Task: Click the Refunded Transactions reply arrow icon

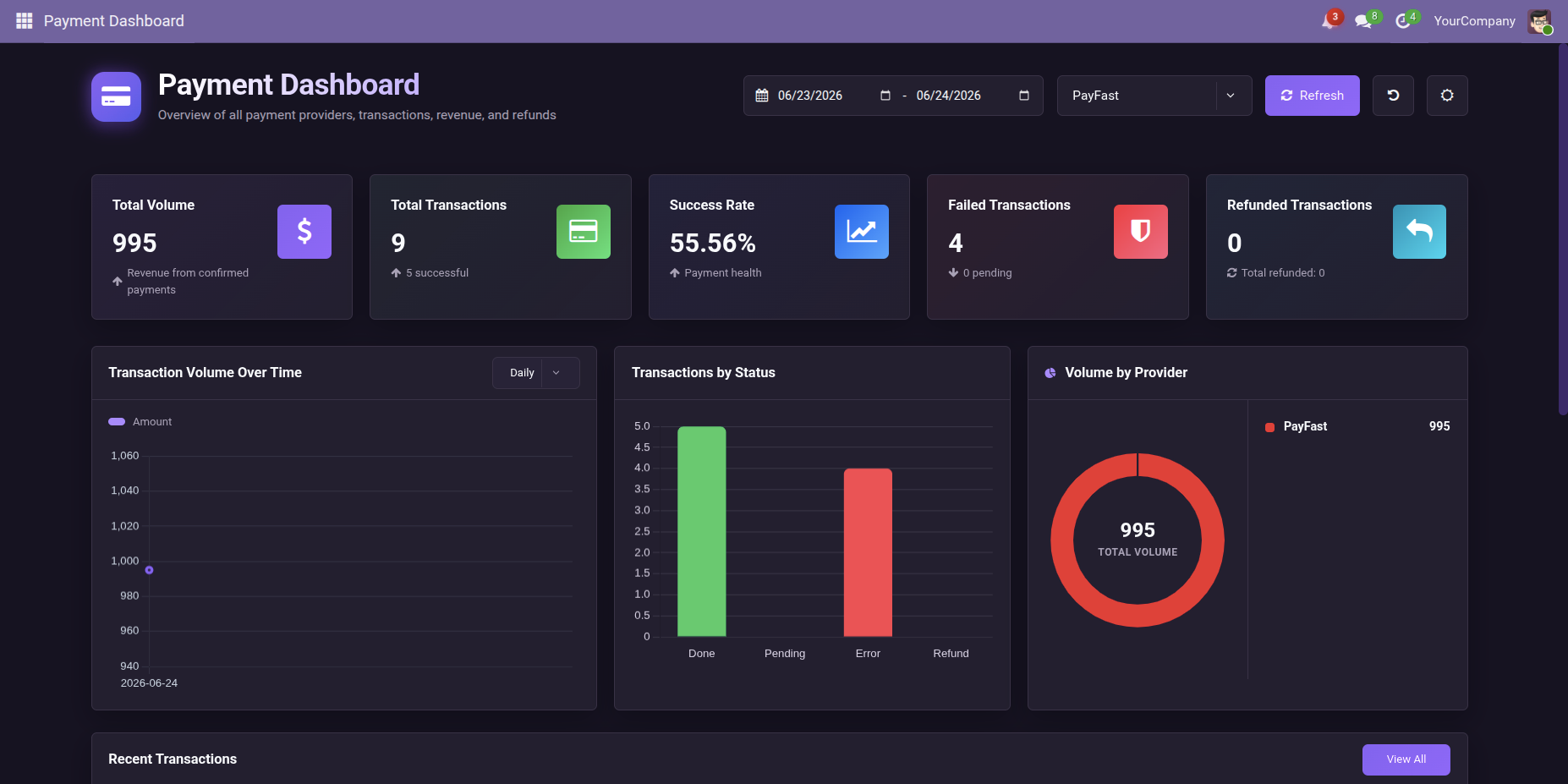Action: (x=1419, y=232)
